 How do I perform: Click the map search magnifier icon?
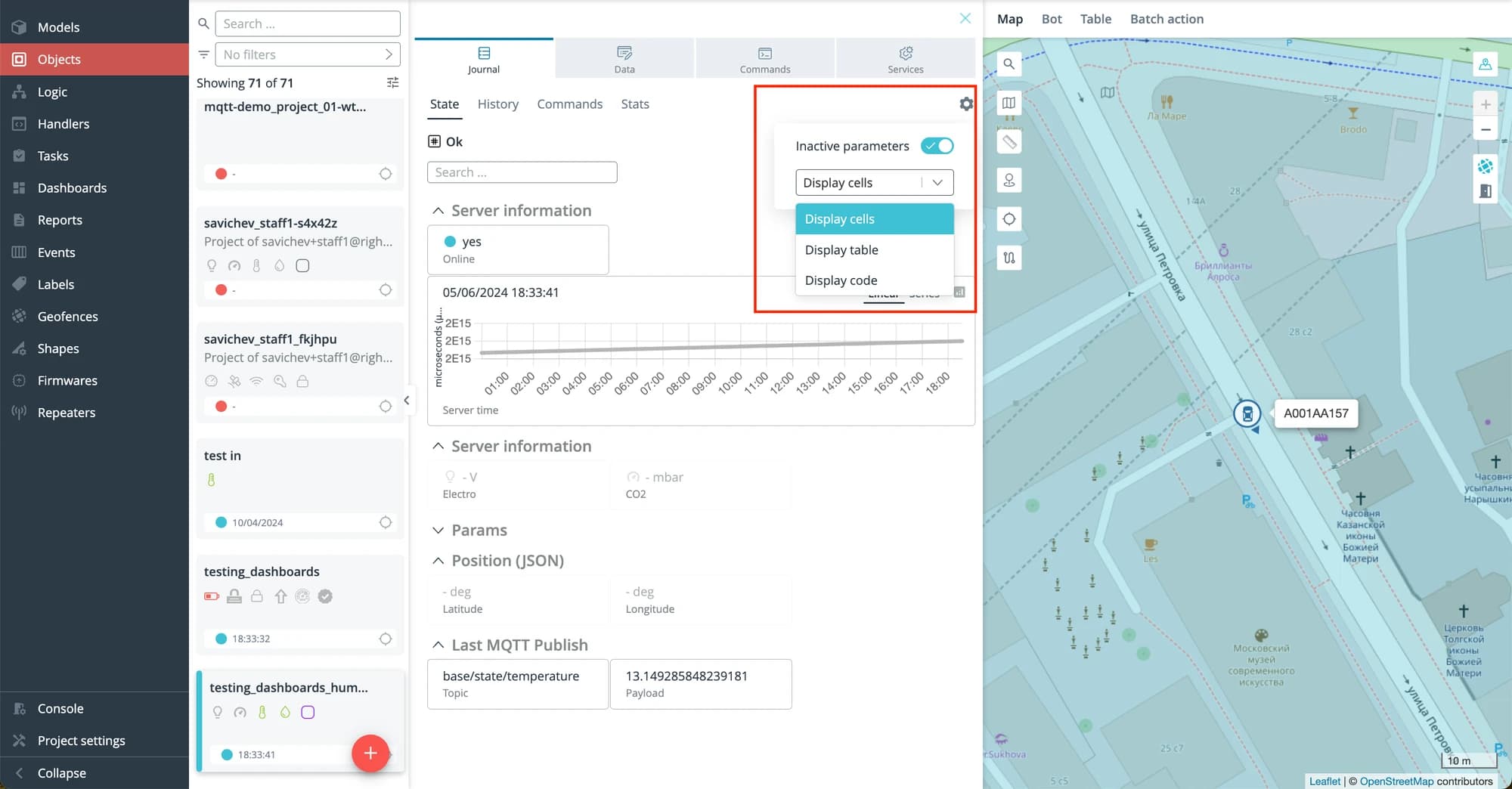pos(1009,64)
